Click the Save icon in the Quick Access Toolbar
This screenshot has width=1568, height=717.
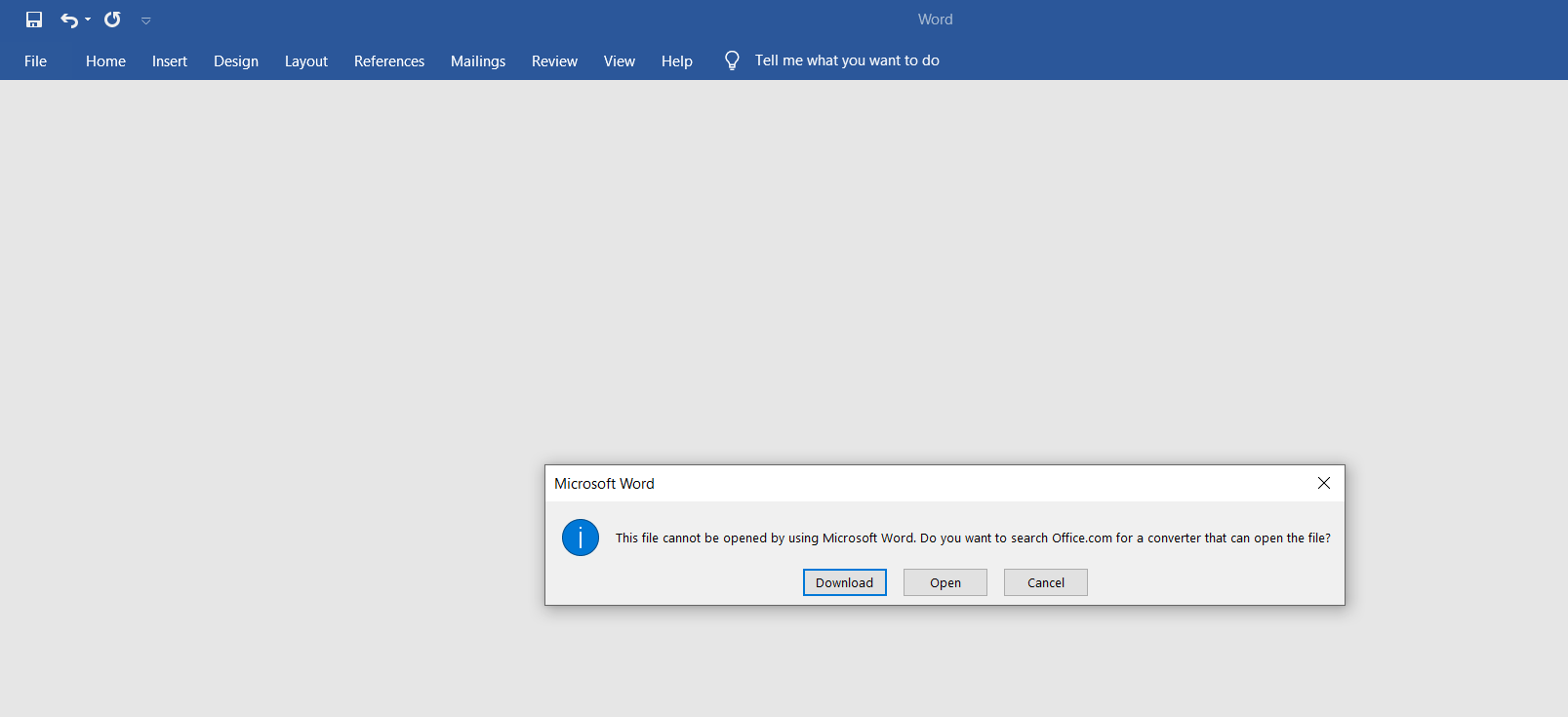click(34, 20)
